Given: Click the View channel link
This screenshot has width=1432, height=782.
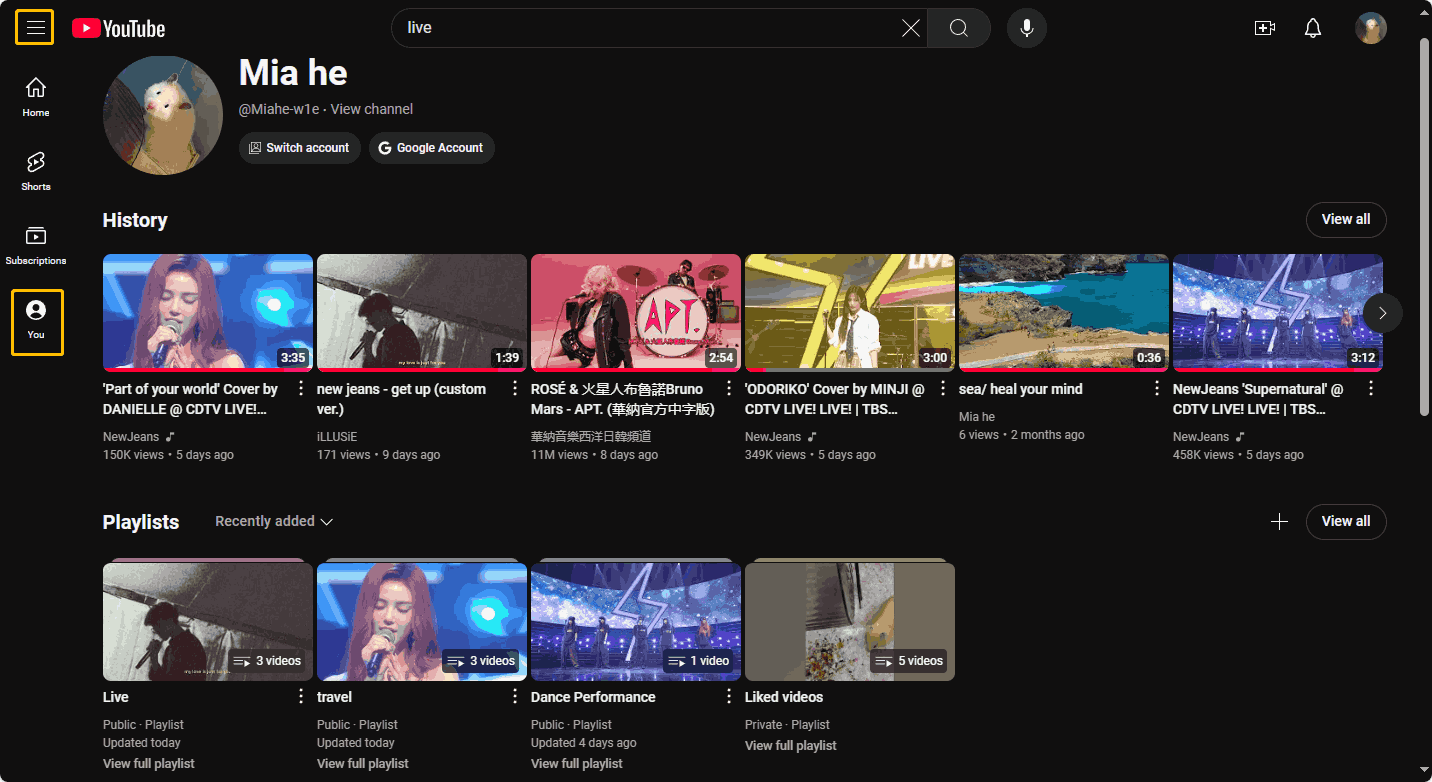Looking at the screenshot, I should (x=371, y=109).
